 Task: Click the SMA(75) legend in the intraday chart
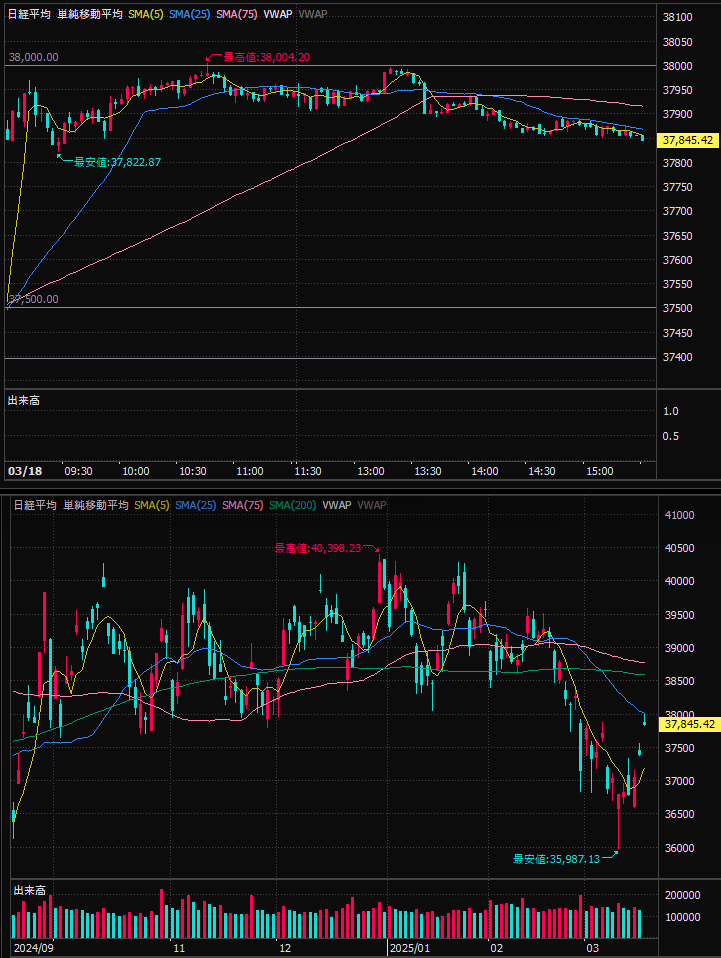(236, 14)
